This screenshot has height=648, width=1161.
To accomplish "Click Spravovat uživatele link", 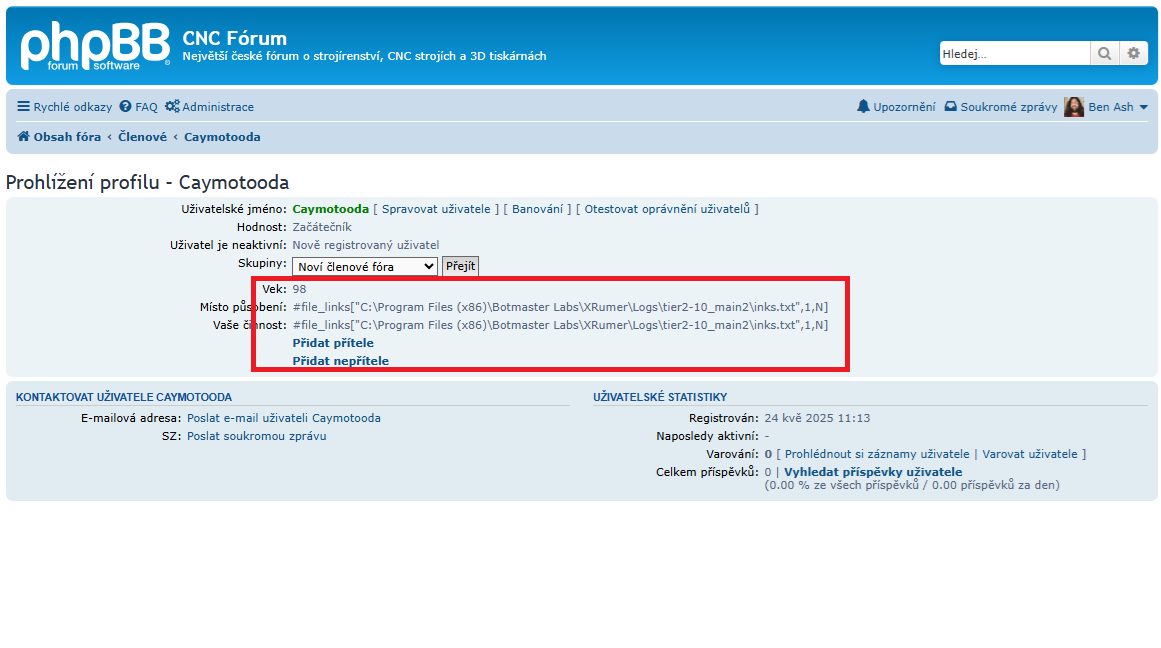I will point(436,209).
